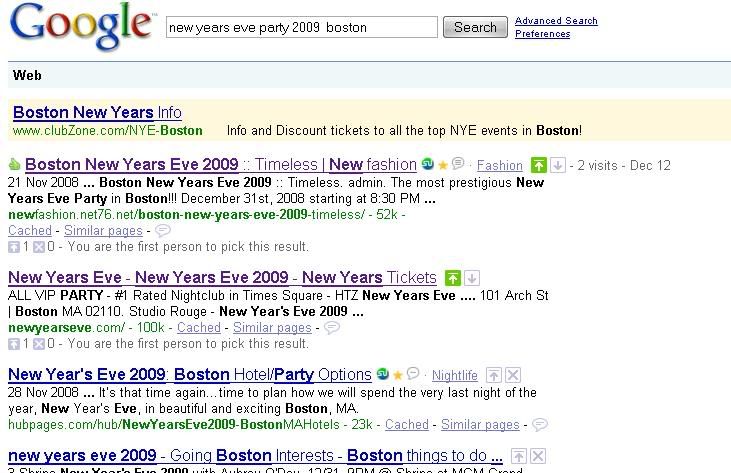Viewport: 731px width, 473px height.
Task: Open comment bubble after Similar pages on newfashion result
Action: click(163, 230)
